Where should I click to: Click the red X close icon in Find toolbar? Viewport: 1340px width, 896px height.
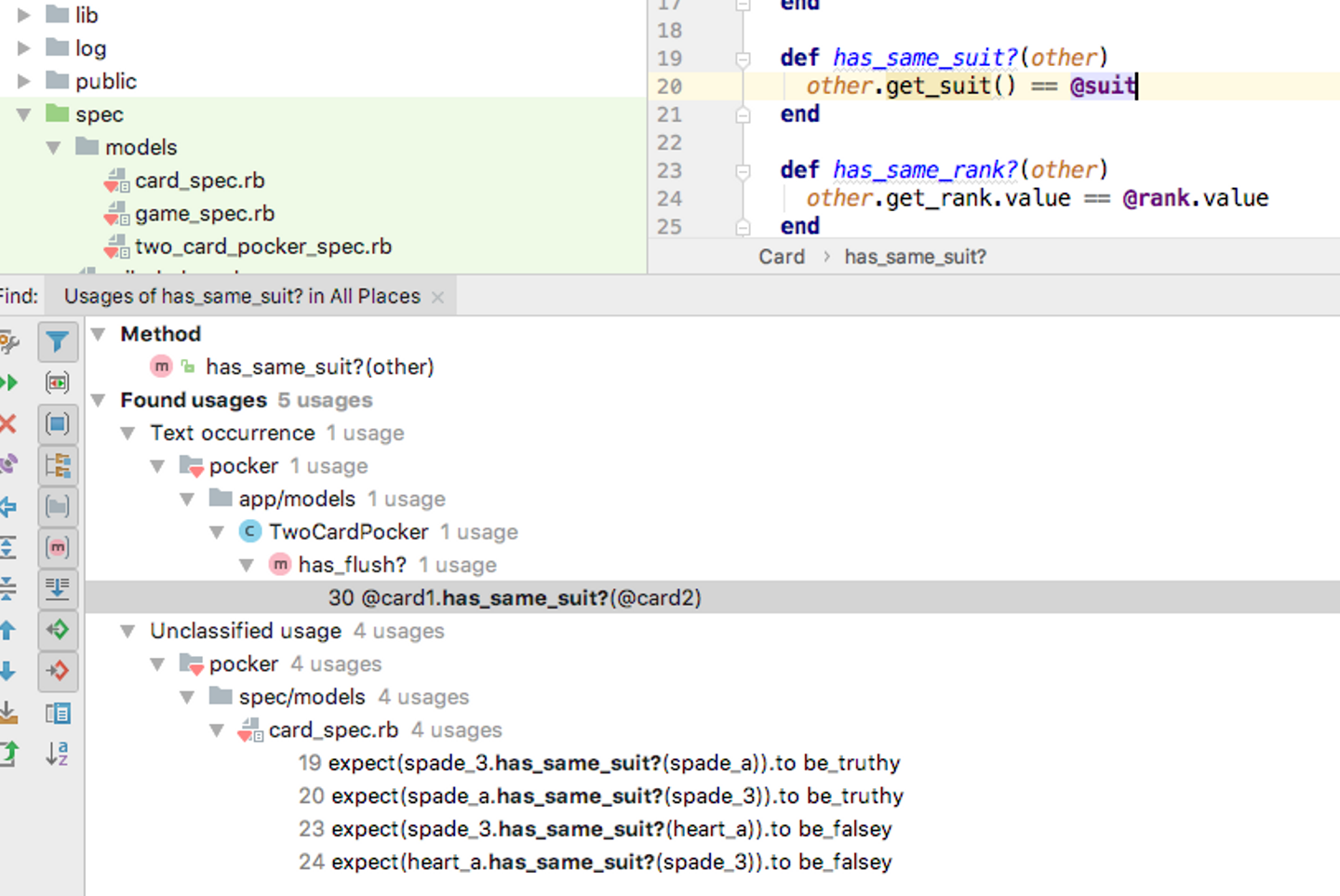pos(8,424)
